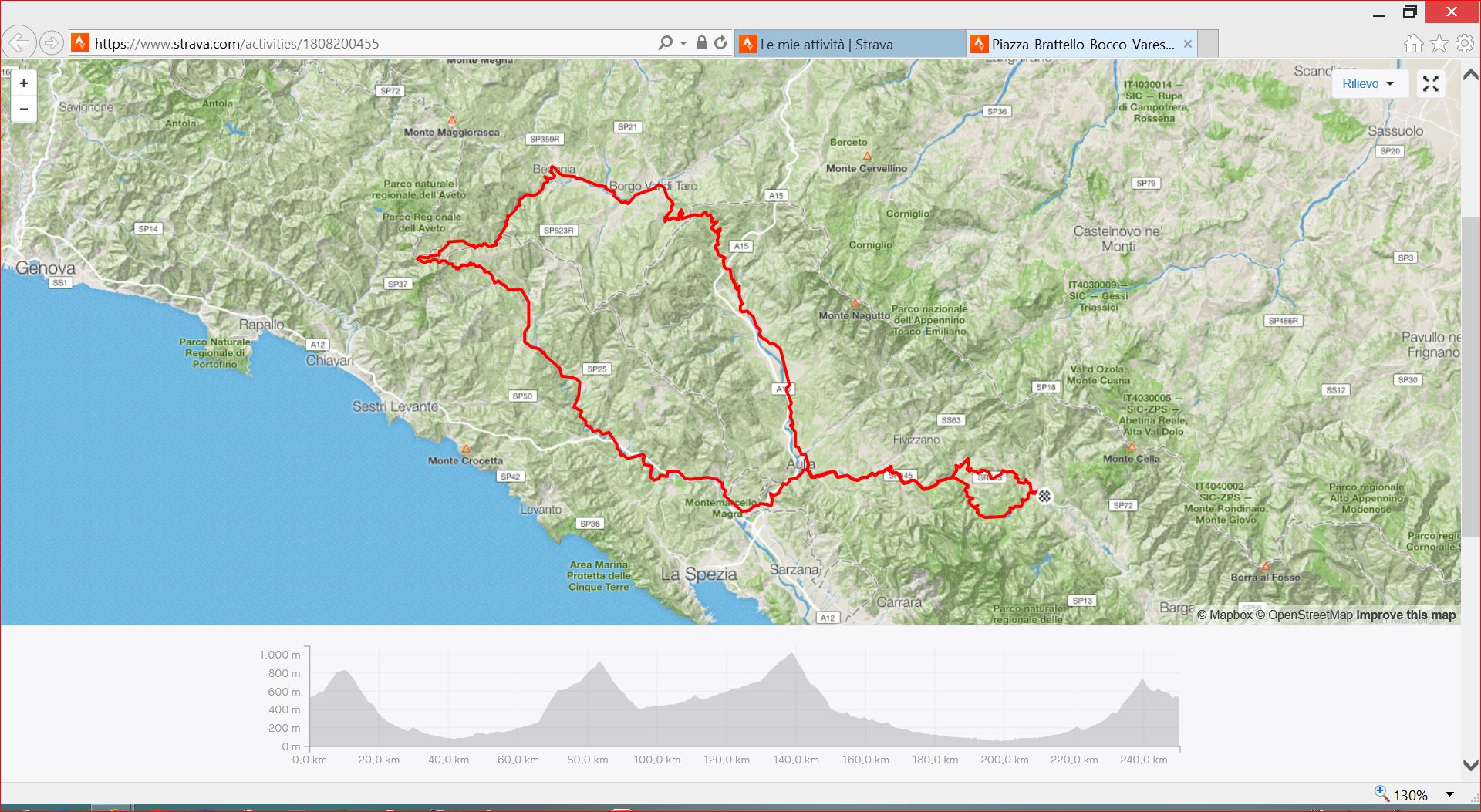The image size is (1481, 812).
Task: Click the Berceto town label
Action: pyautogui.click(x=848, y=142)
